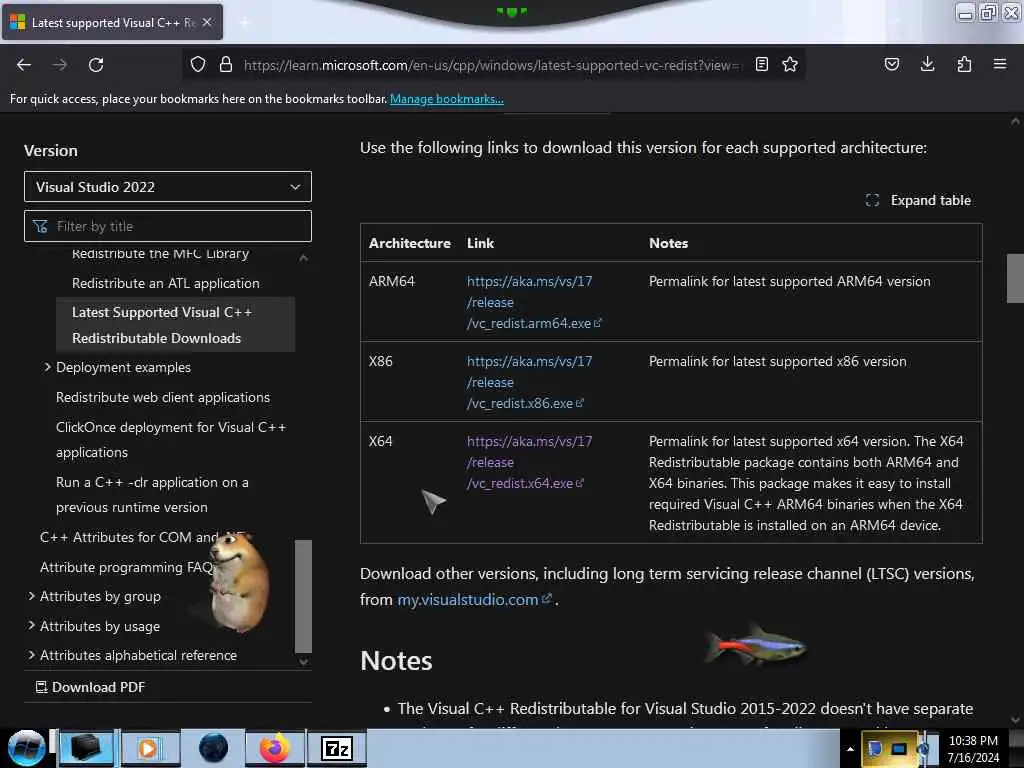Switch to Firefox in the taskbar
The image size is (1024, 768).
(275, 748)
